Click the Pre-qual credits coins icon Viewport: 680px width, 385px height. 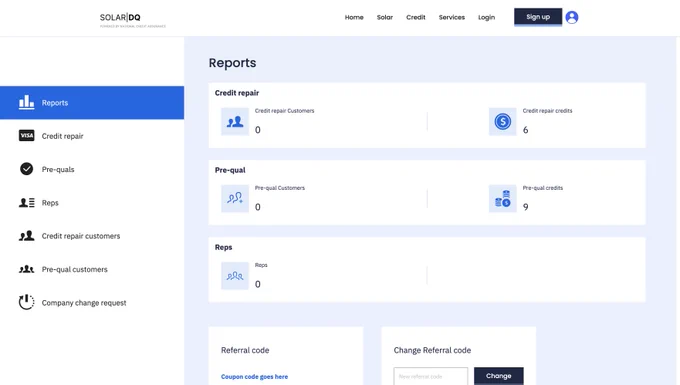pyautogui.click(x=503, y=199)
